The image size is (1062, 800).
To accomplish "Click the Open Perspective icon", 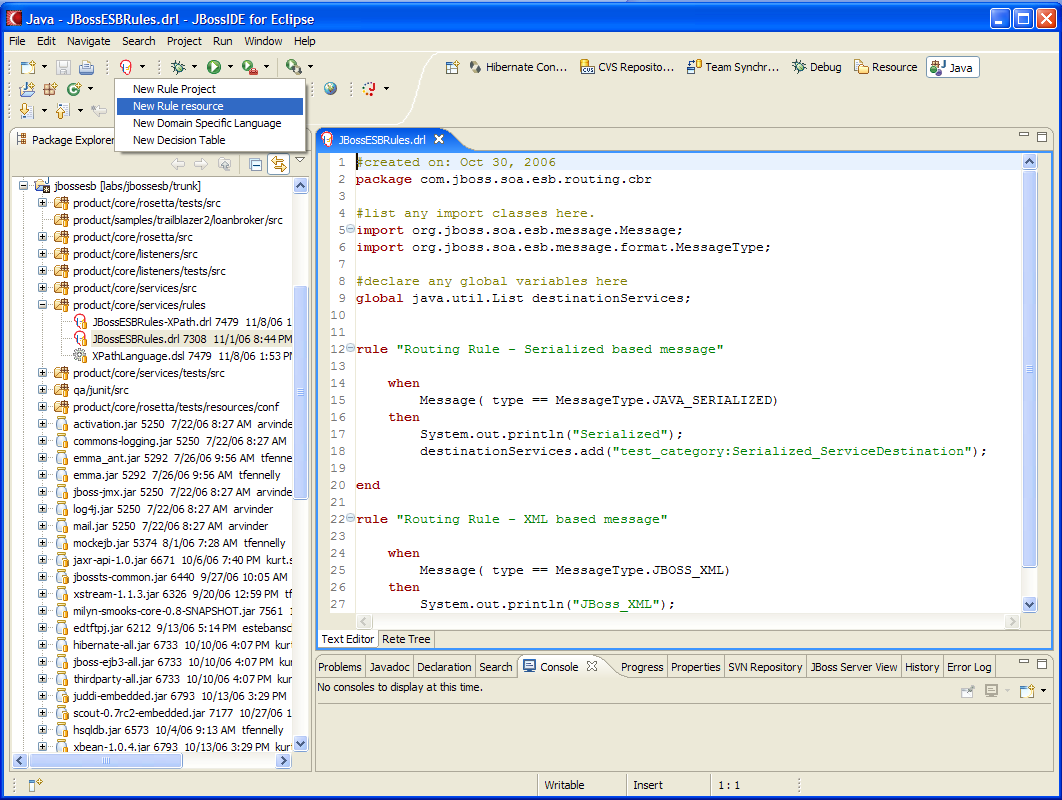I will click(x=452, y=67).
